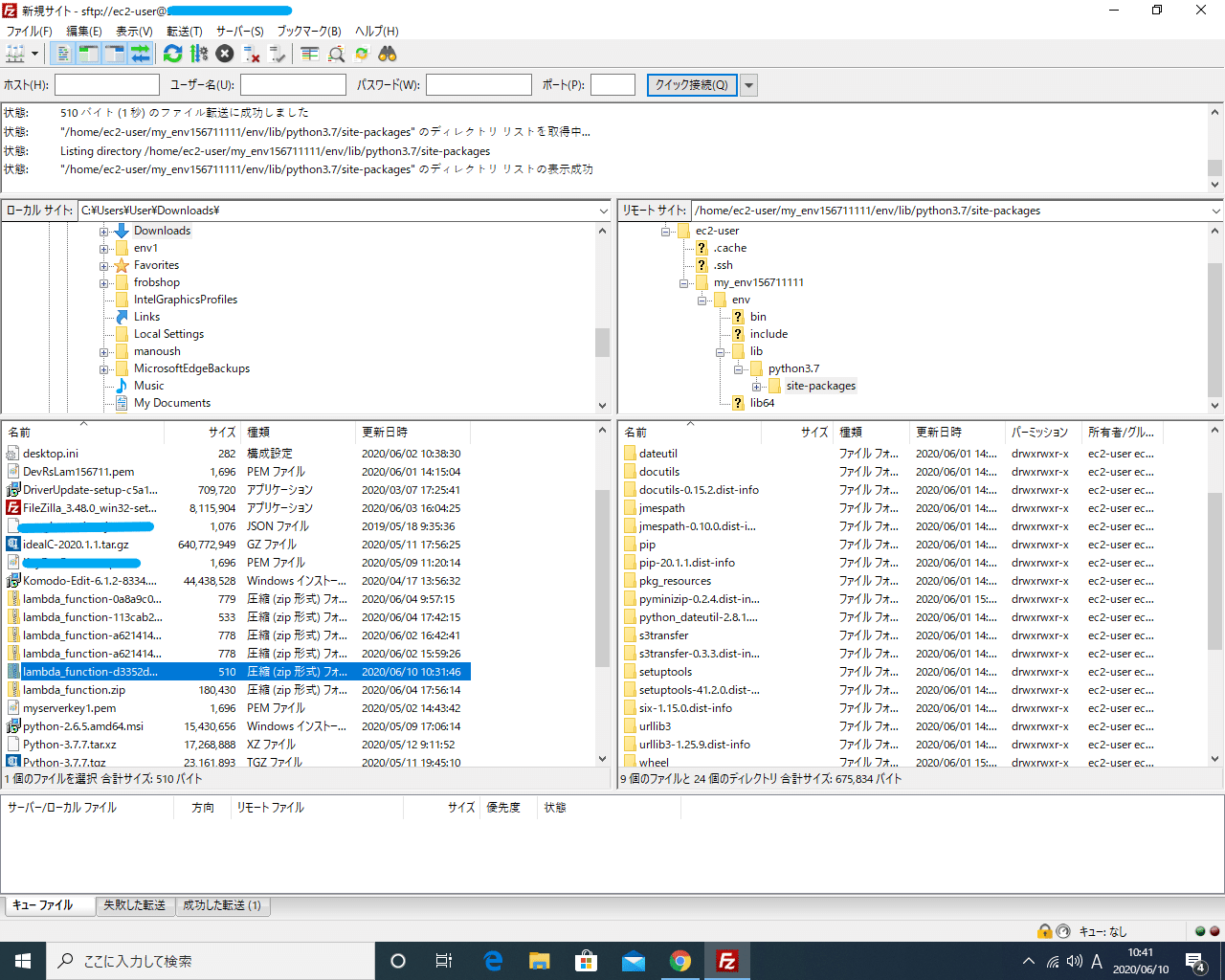This screenshot has width=1225, height=980.
Task: Collapse the my_env156711111 remote folder
Action: [x=683, y=282]
